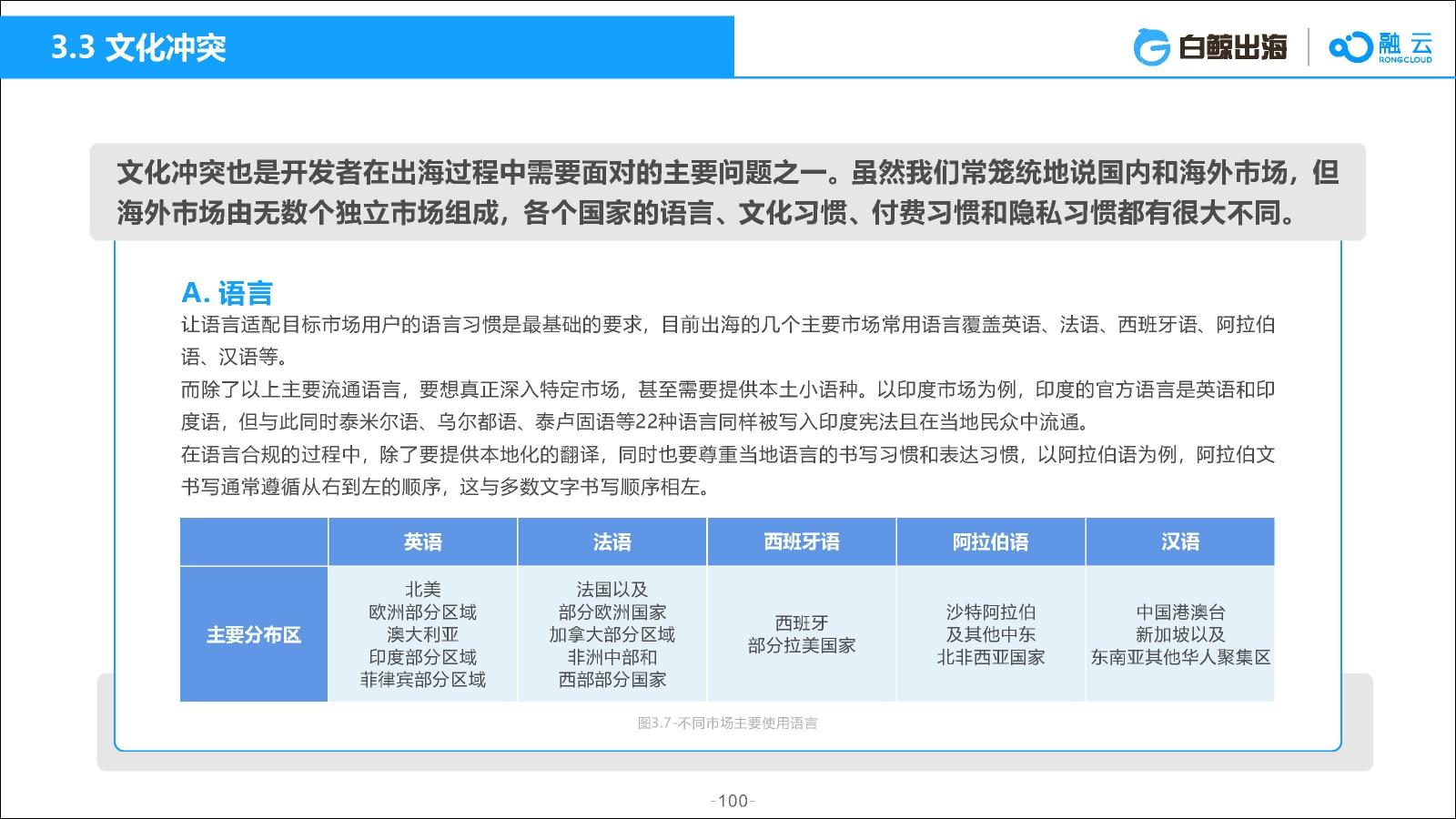Click '菲律宾部分区域' in the table
Image resolution: width=1456 pixels, height=819 pixels.
(x=423, y=680)
